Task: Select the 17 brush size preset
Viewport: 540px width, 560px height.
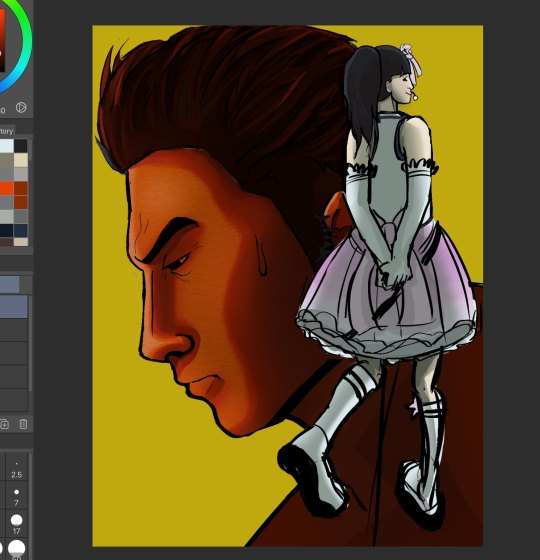Action: pos(16,524)
